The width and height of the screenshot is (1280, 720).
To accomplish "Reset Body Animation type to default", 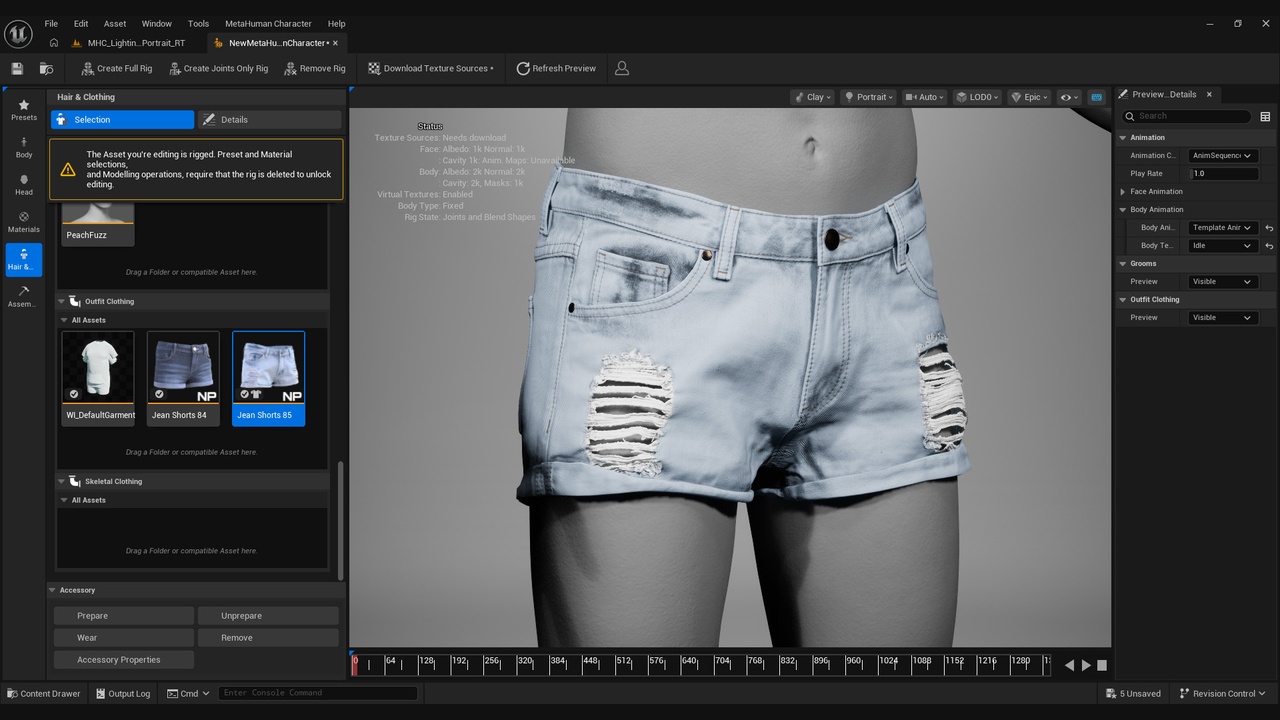I will (1269, 227).
